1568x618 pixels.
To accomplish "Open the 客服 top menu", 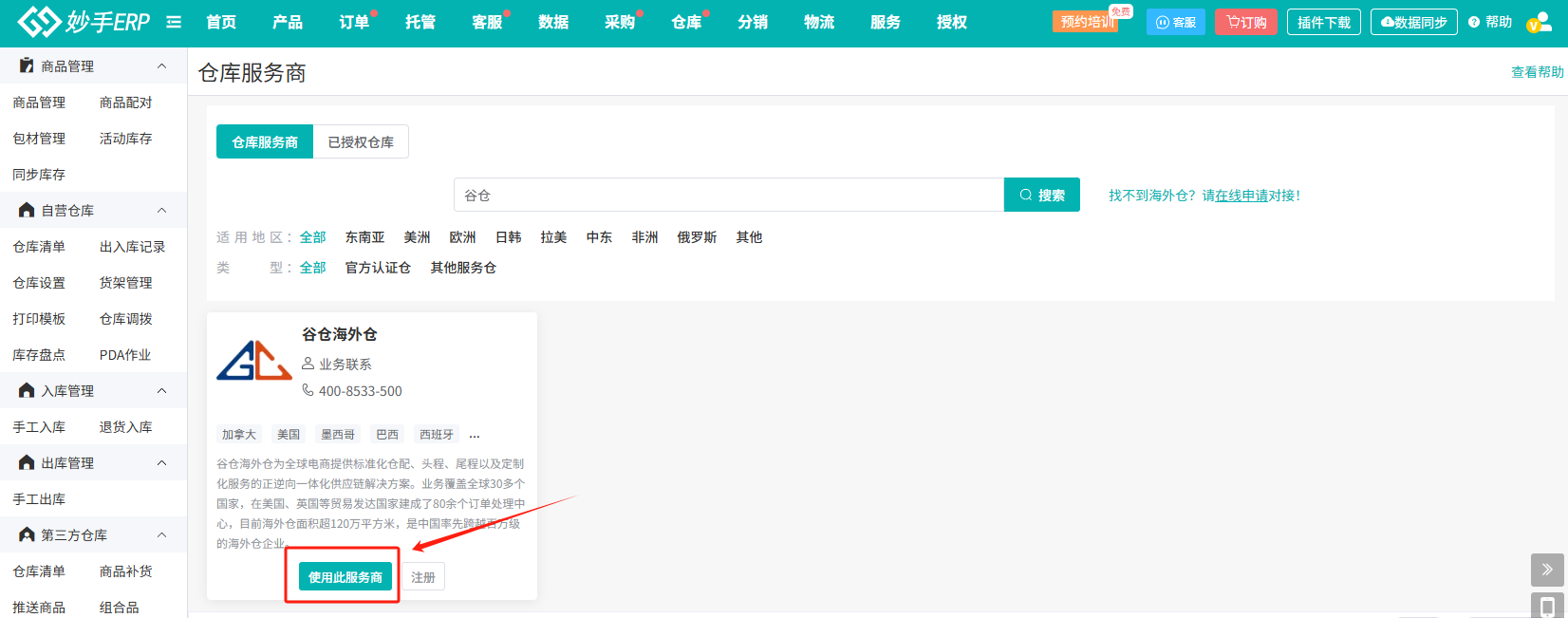I will [x=487, y=22].
